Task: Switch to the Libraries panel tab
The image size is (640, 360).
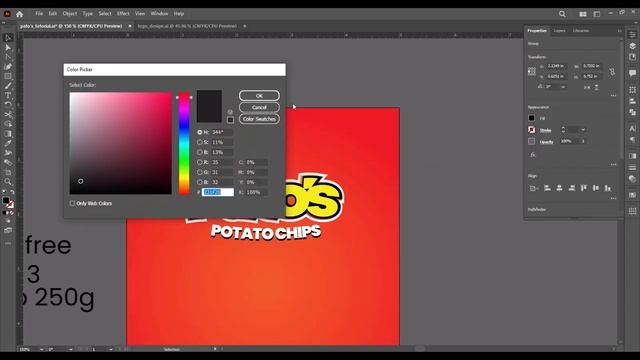Action: [x=581, y=31]
